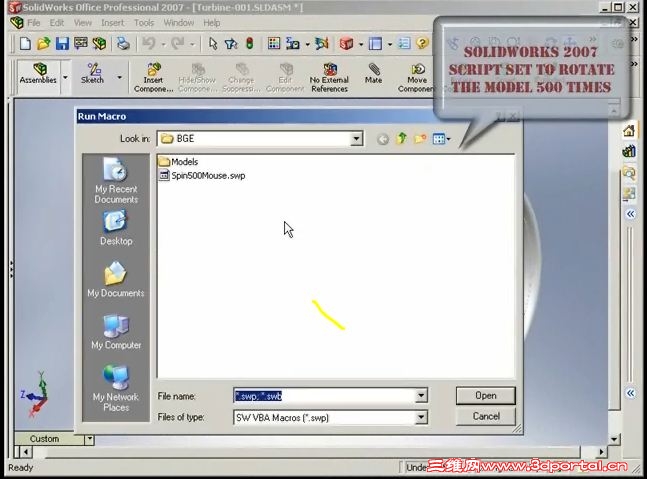Screen dimensions: 647x479
Task: Open the Custom dropdown at bottom left
Action: 90,439
